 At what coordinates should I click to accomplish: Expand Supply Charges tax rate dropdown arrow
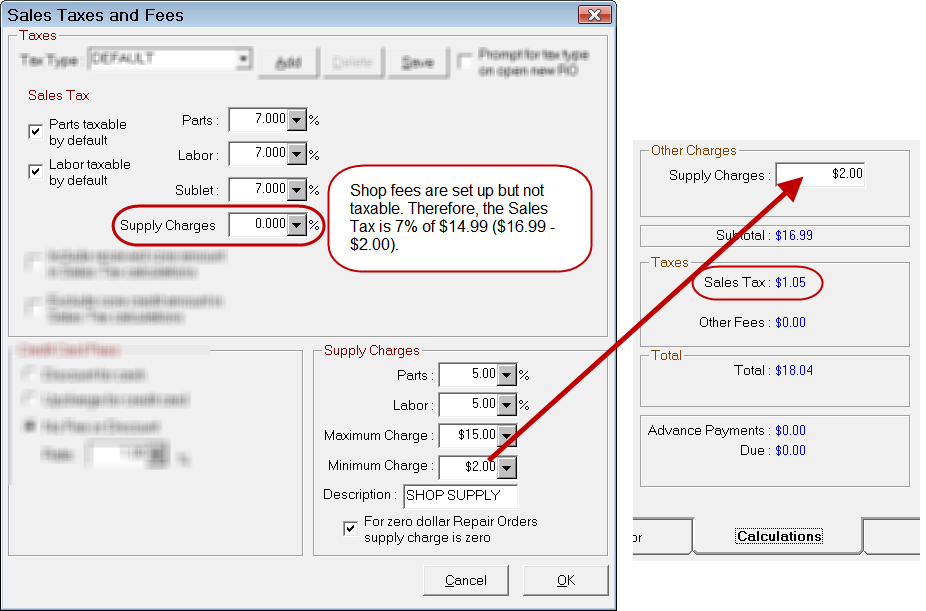tap(296, 225)
